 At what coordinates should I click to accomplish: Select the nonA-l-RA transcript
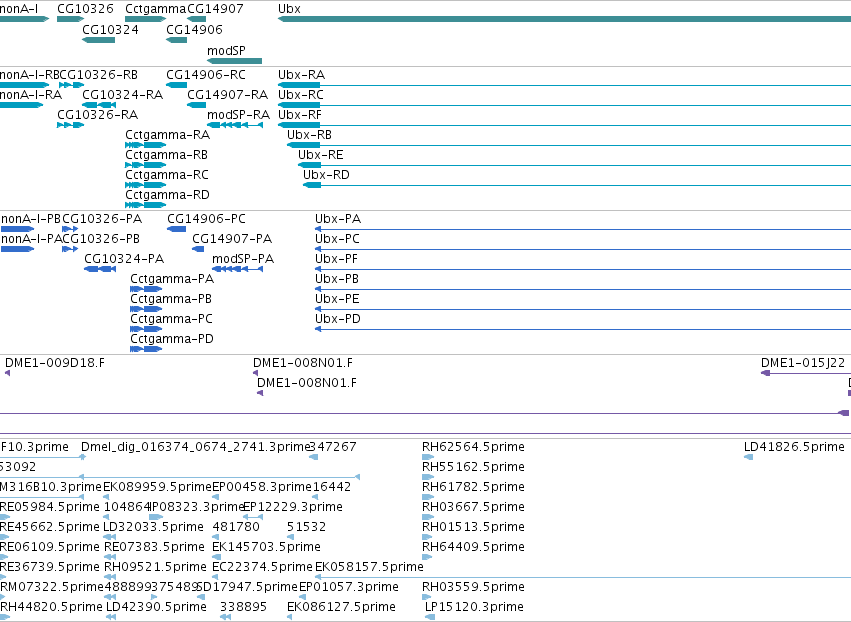click(21, 105)
